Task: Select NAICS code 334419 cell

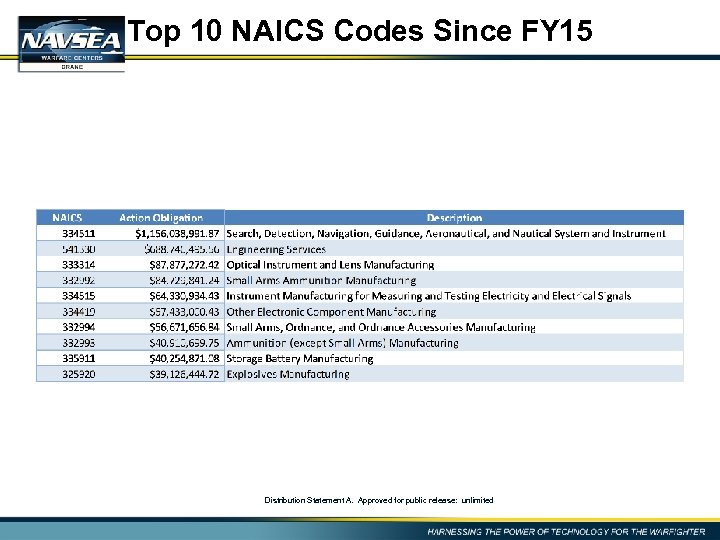Action: (x=79, y=312)
